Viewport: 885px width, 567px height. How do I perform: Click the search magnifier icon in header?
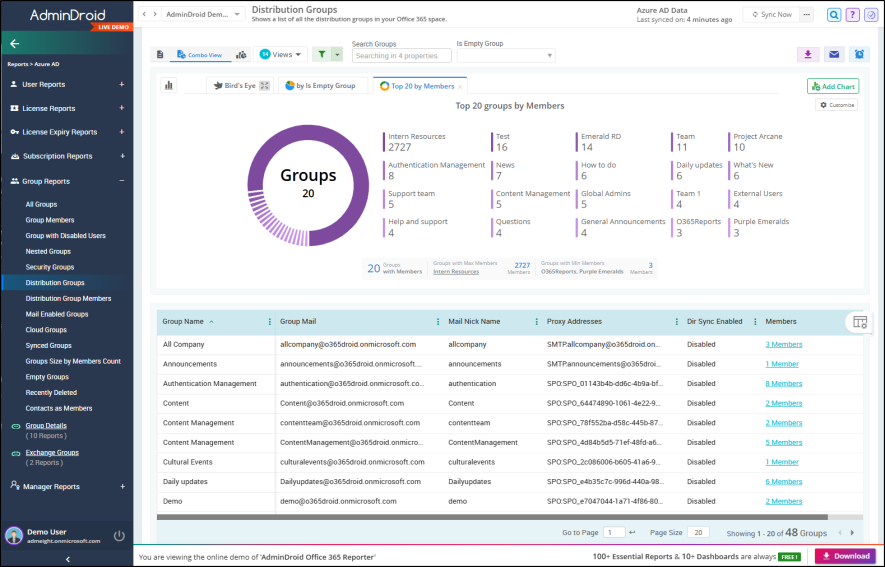coord(834,15)
